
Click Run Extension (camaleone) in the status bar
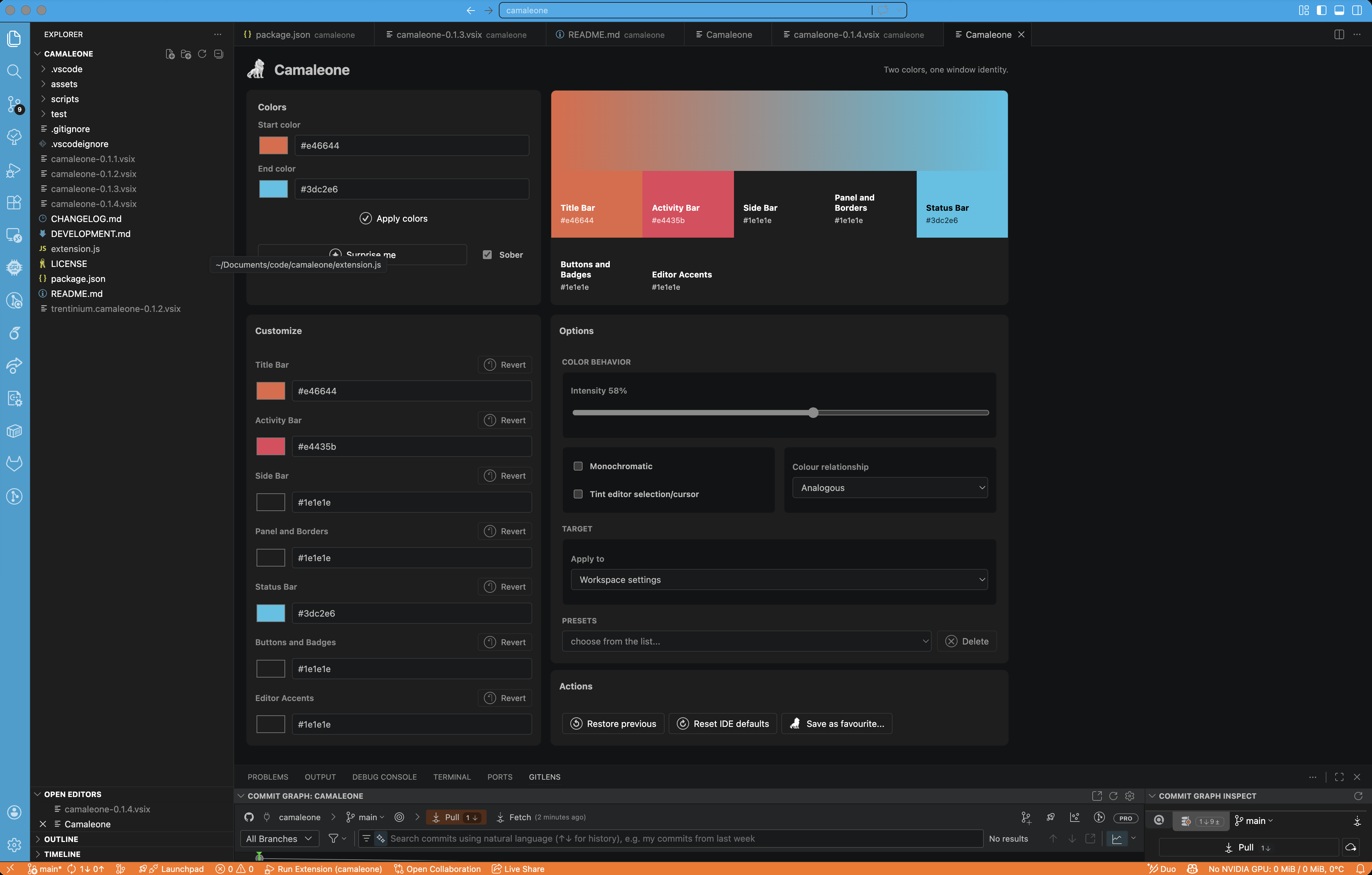tap(323, 869)
